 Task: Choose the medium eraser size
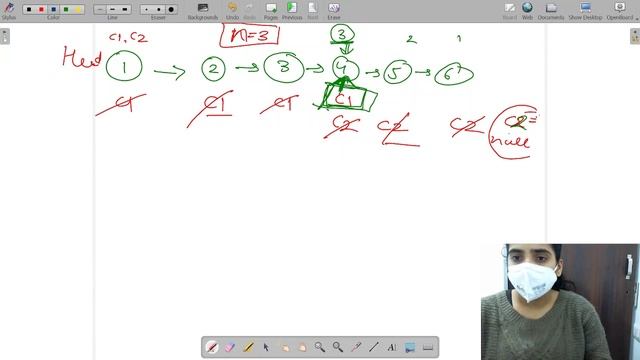click(159, 9)
